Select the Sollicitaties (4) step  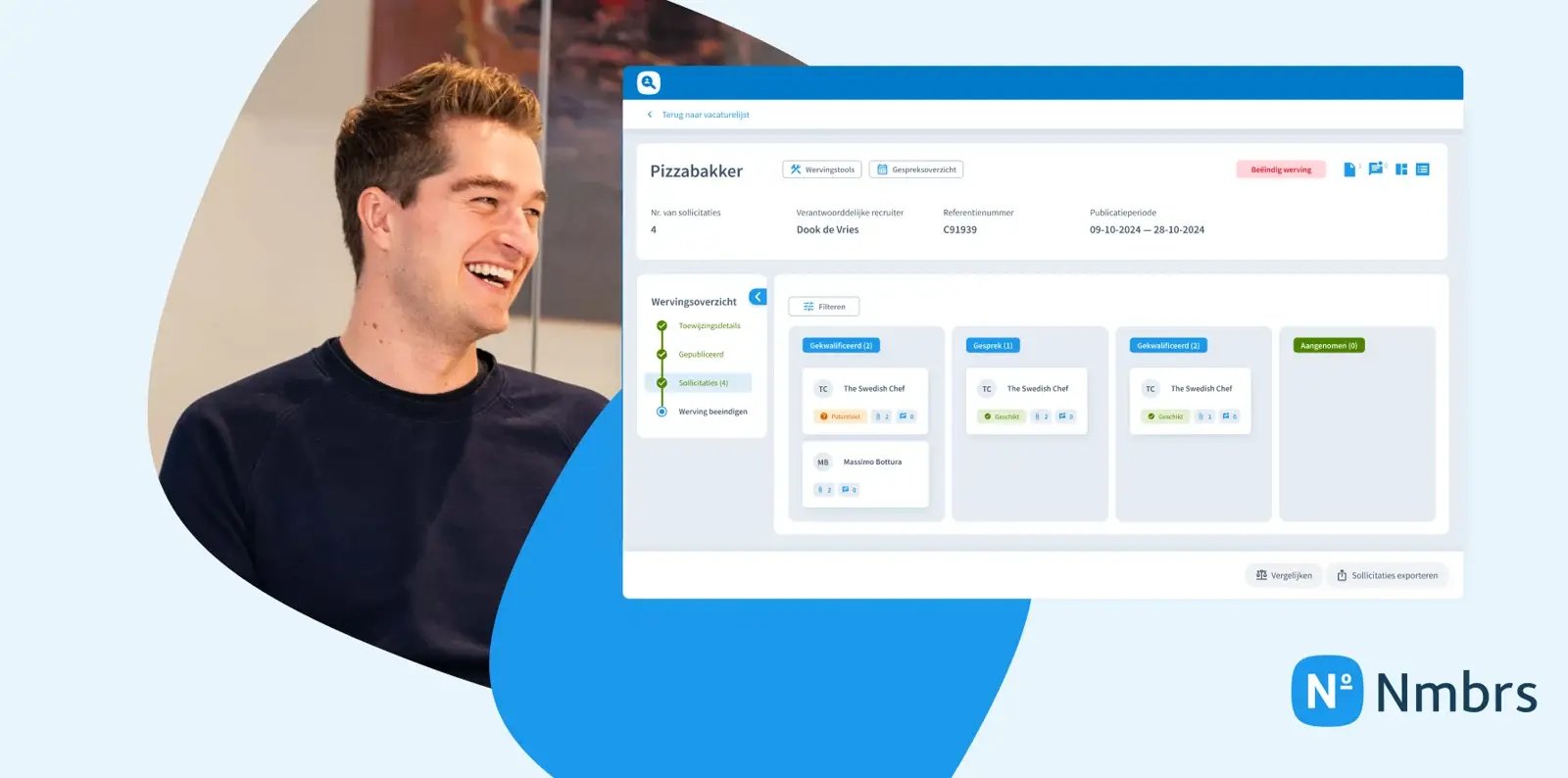703,383
